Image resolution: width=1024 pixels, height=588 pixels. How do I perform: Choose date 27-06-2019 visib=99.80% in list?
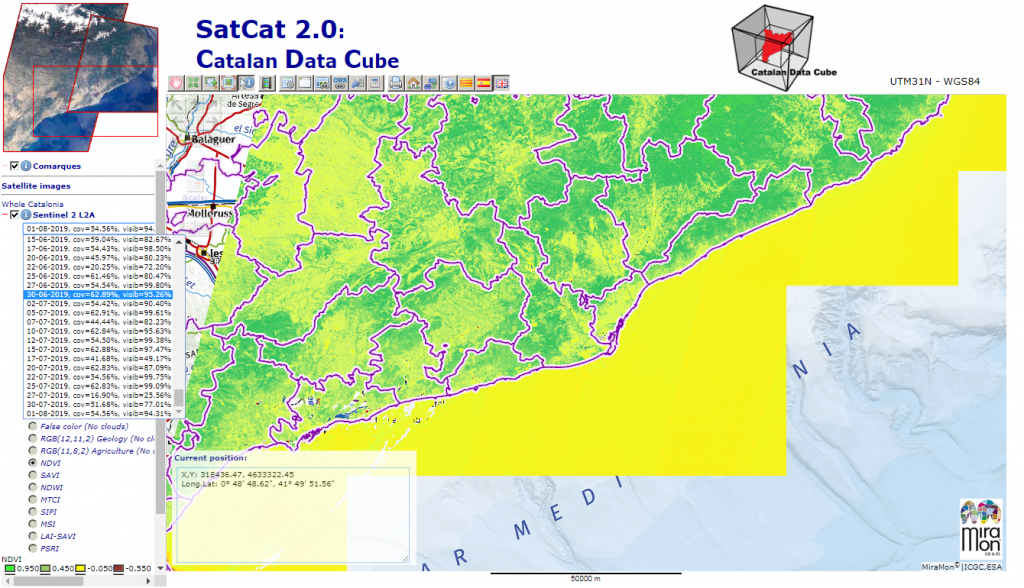click(99, 286)
